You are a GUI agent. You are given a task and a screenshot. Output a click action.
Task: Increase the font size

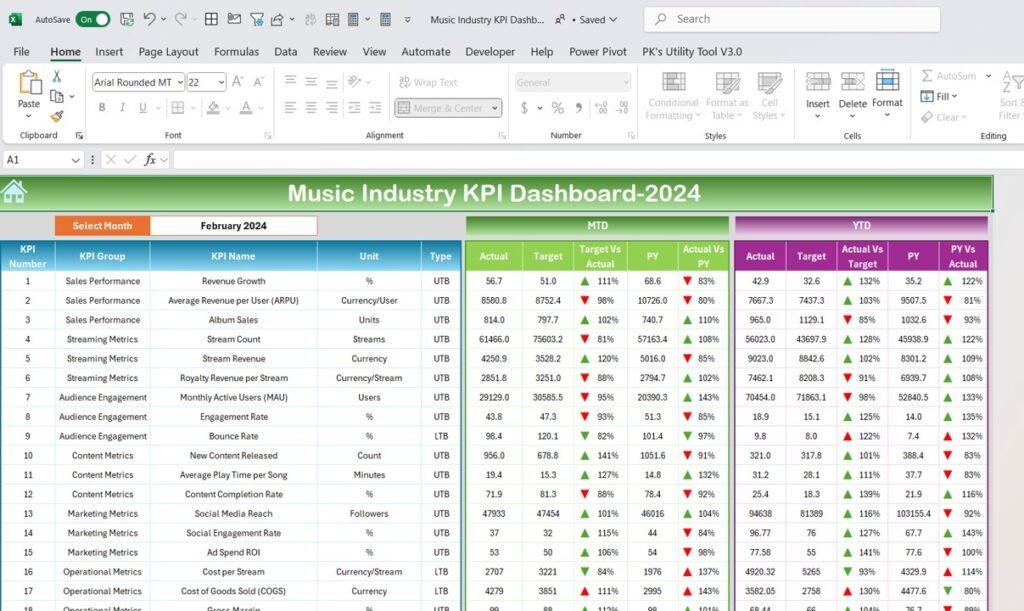(238, 82)
